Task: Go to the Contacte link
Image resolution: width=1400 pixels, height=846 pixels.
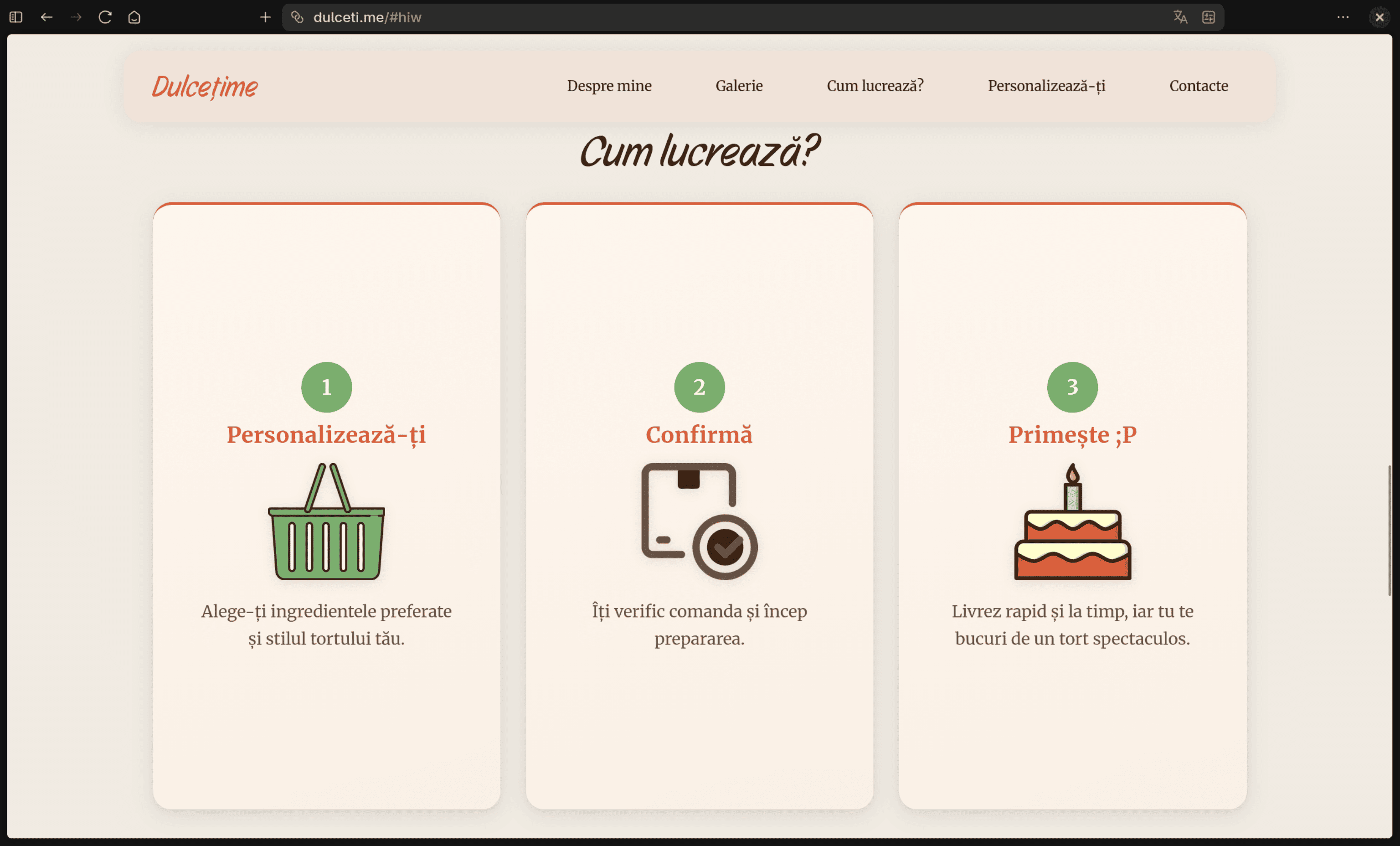Action: pos(1198,86)
